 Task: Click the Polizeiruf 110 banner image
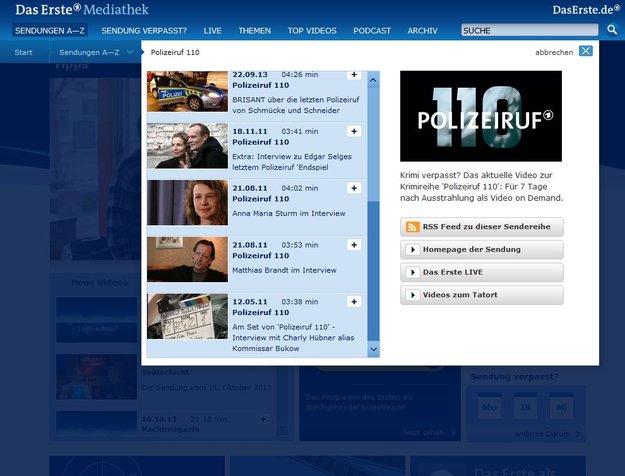coord(481,116)
